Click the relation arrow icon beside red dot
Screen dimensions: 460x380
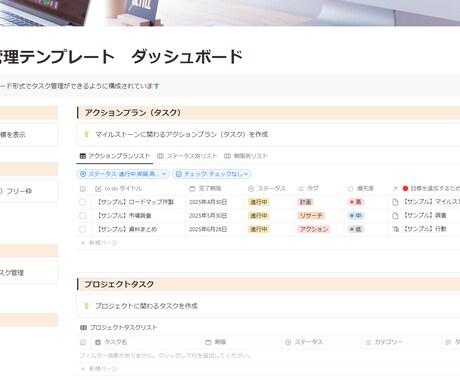point(395,189)
